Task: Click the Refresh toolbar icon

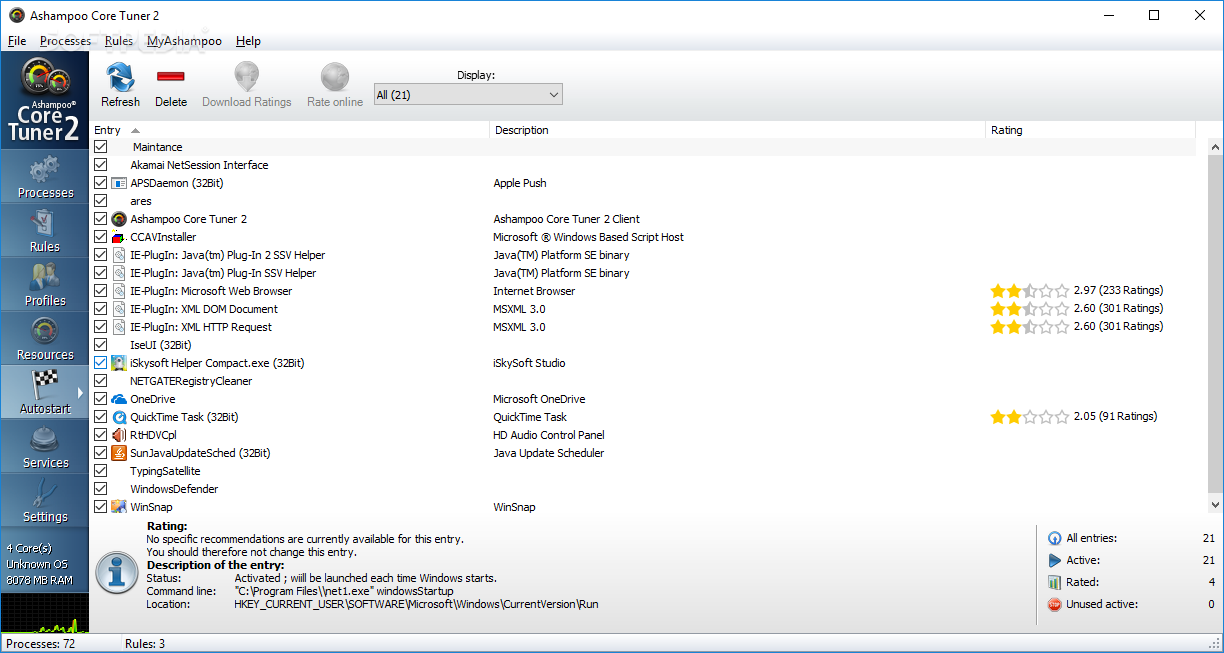Action: pyautogui.click(x=120, y=77)
